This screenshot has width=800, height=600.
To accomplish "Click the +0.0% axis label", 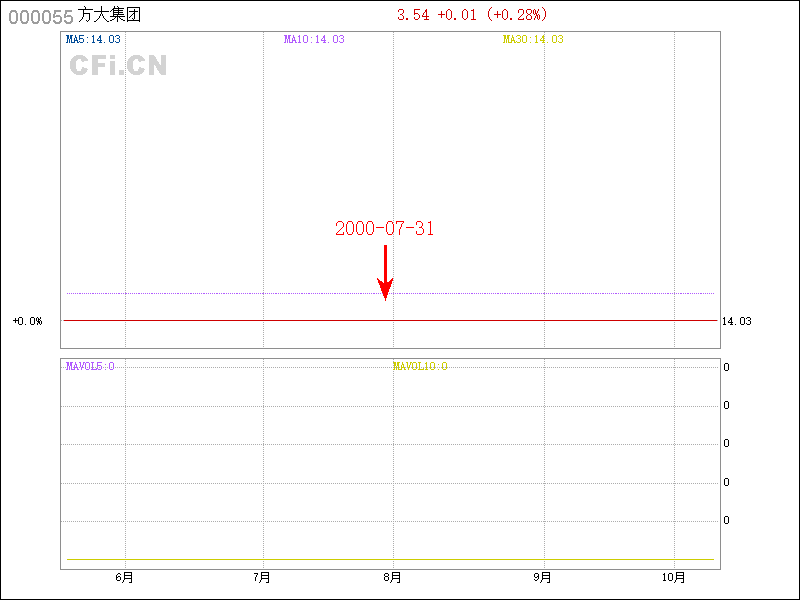I will coord(28,321).
